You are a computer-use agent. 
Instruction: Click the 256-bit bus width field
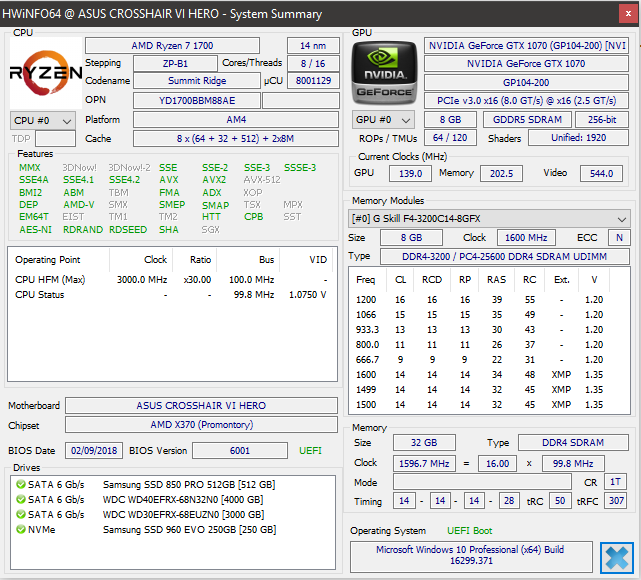602,120
